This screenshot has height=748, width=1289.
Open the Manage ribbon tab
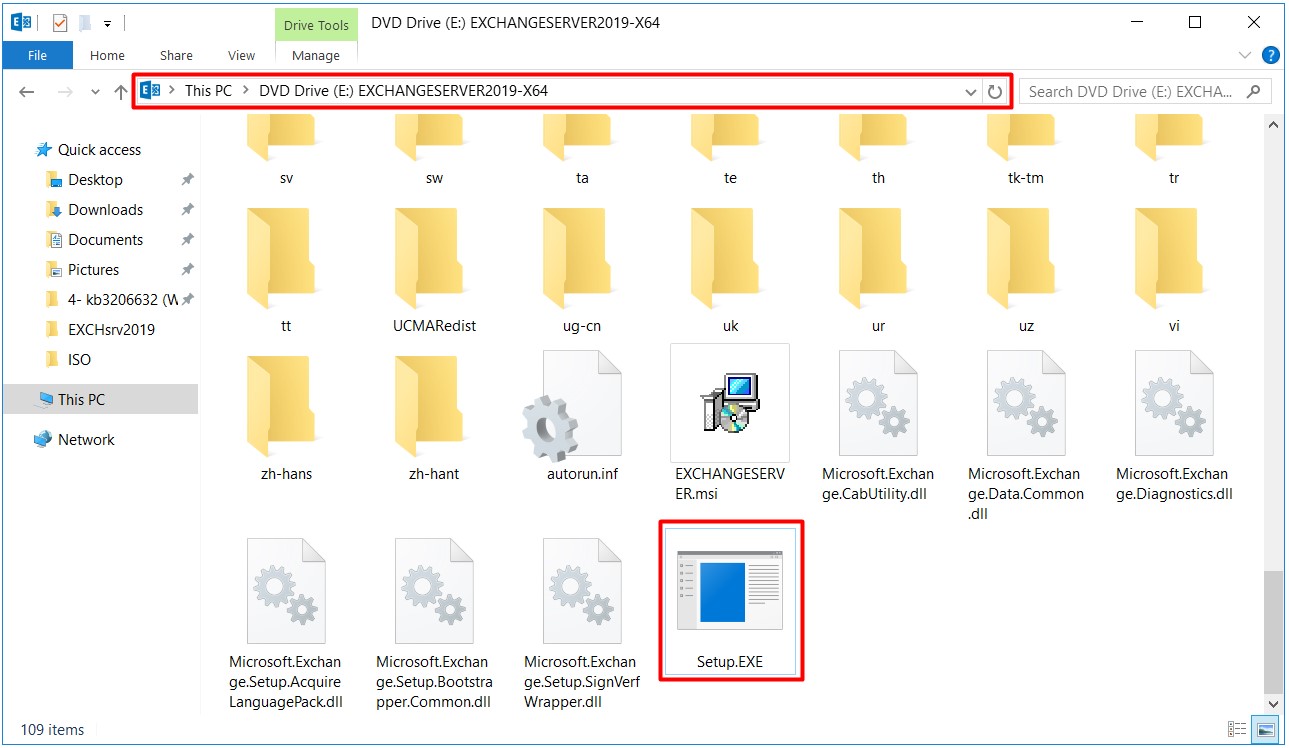pyautogui.click(x=316, y=55)
